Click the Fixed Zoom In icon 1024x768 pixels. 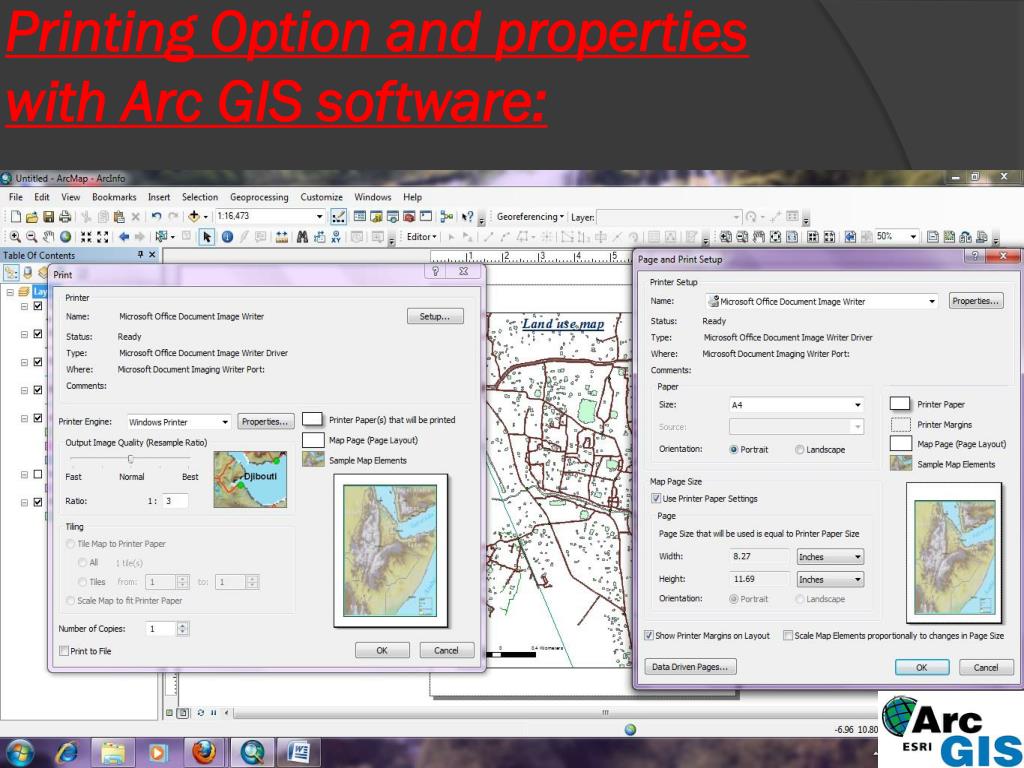(86, 237)
